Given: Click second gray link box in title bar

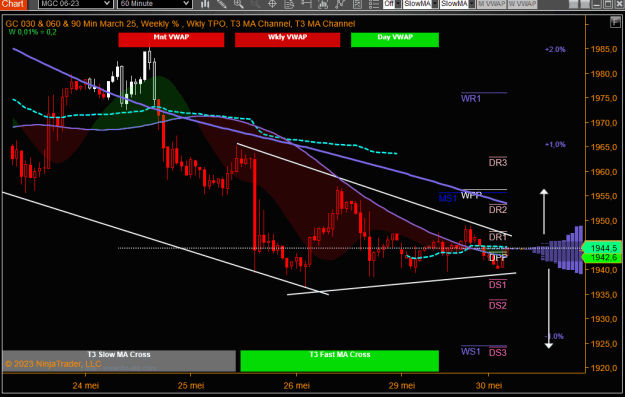Looking at the screenshot, I should pos(584,4).
